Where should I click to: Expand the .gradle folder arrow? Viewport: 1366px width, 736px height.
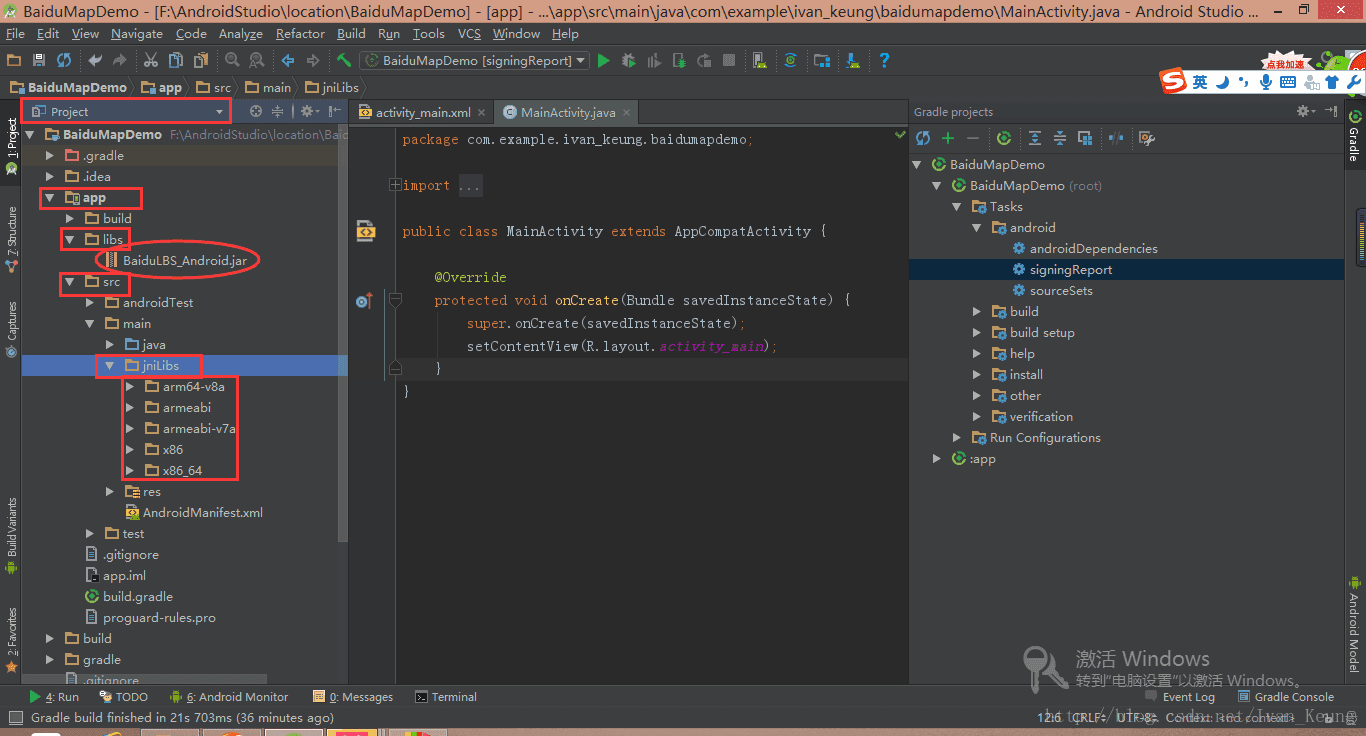point(50,156)
